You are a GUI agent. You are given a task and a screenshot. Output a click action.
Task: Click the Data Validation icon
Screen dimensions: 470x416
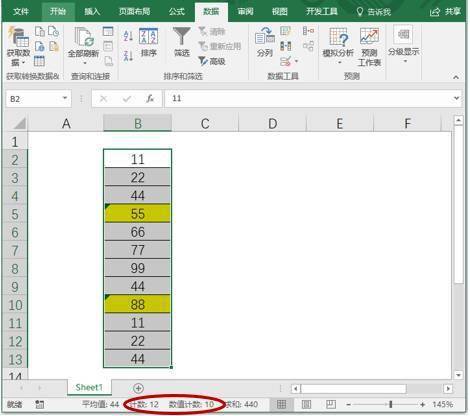click(x=285, y=61)
